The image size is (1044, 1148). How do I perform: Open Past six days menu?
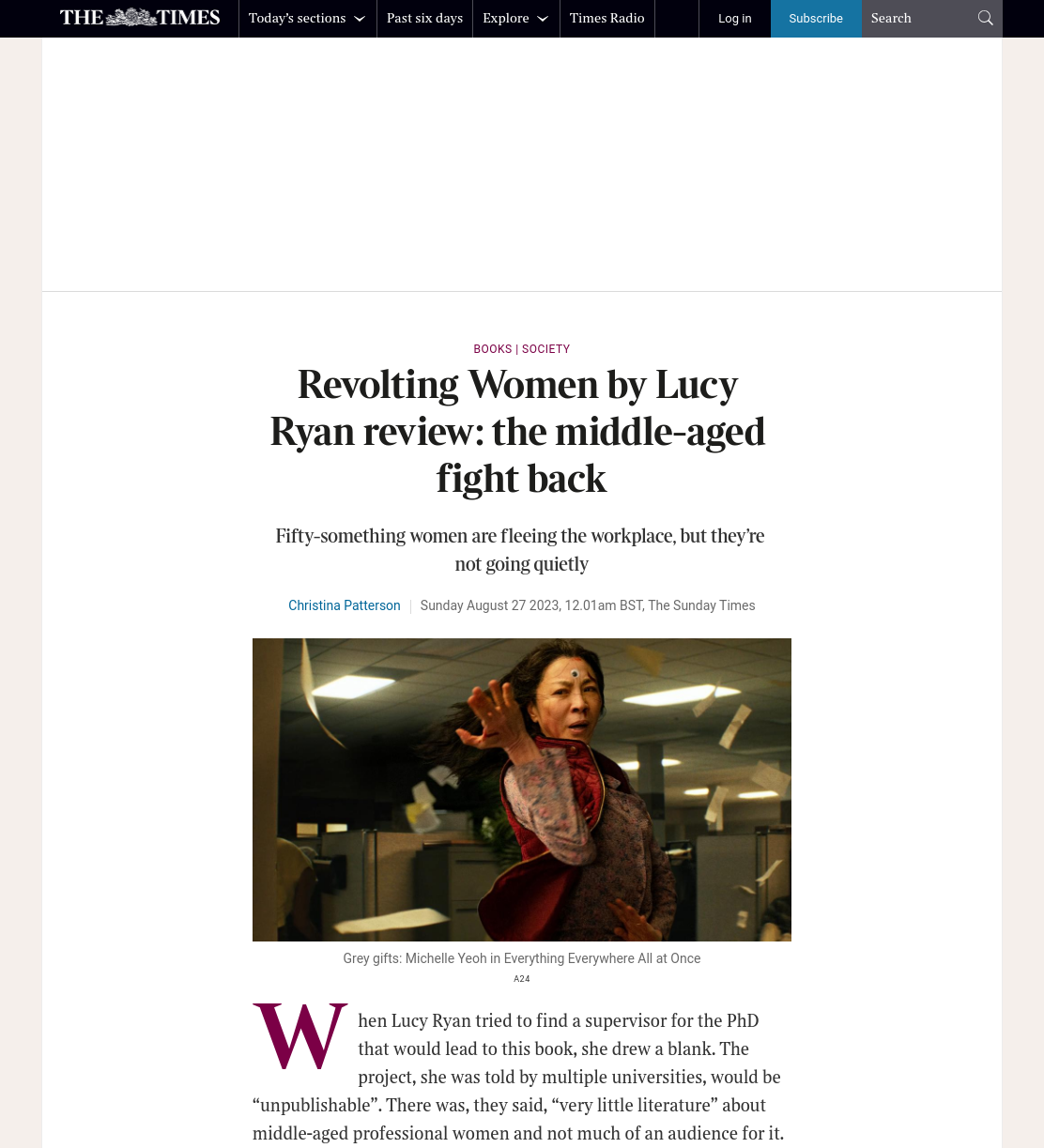point(424,18)
